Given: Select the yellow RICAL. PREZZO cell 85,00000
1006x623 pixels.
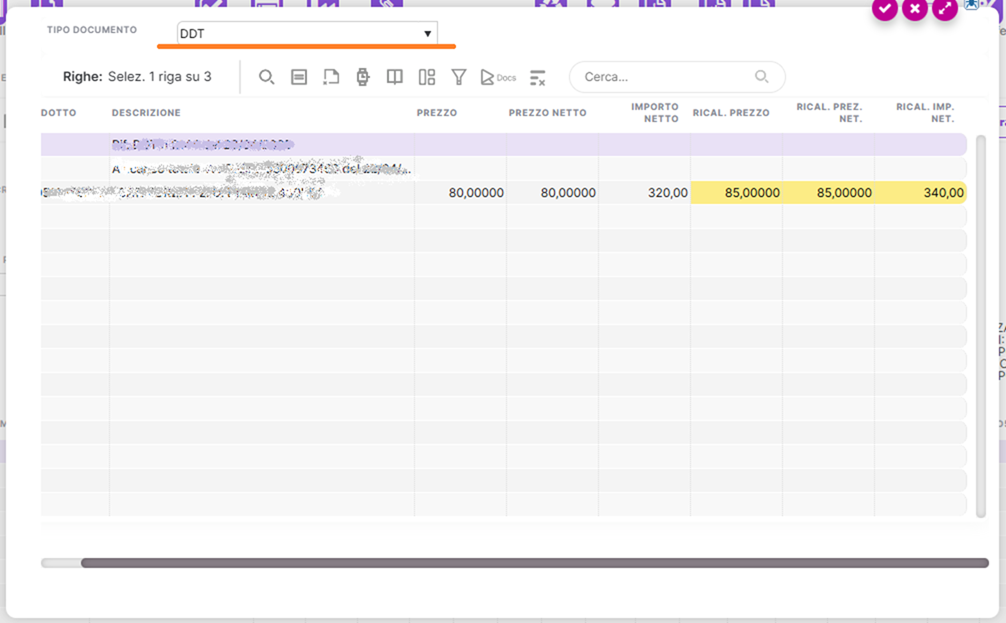Looking at the screenshot, I should [736, 193].
